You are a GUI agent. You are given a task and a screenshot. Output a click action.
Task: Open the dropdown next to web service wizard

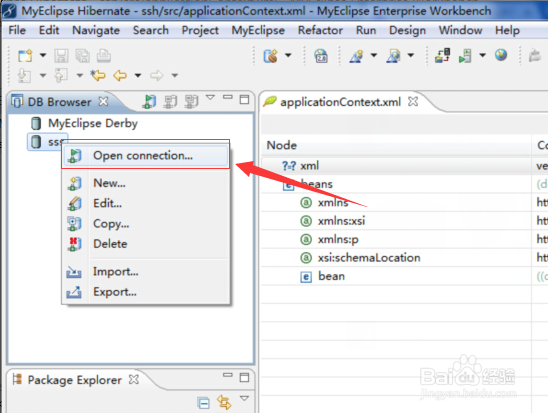pos(374,55)
